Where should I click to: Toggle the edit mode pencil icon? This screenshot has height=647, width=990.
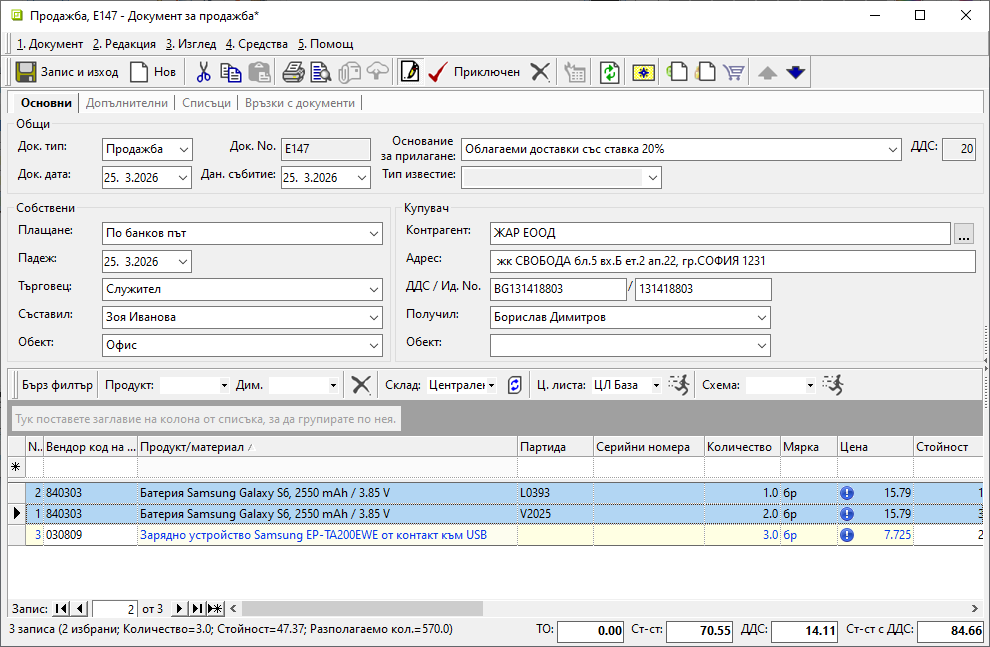coord(409,72)
